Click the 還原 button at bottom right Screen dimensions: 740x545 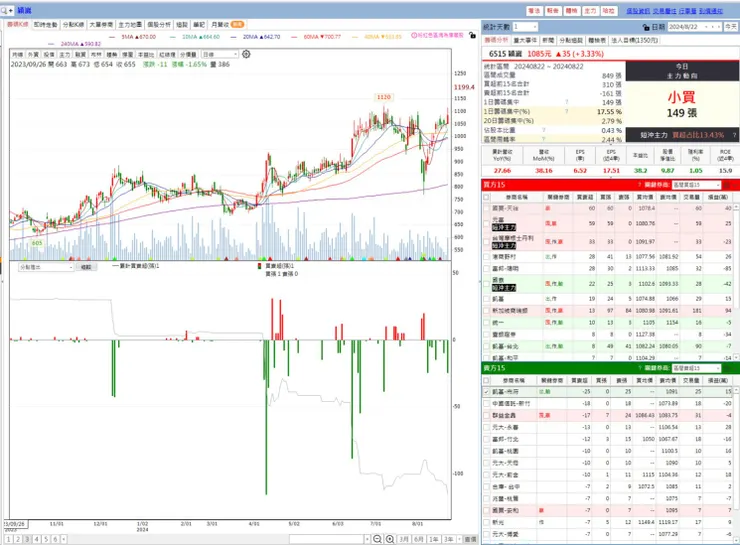pos(470,539)
